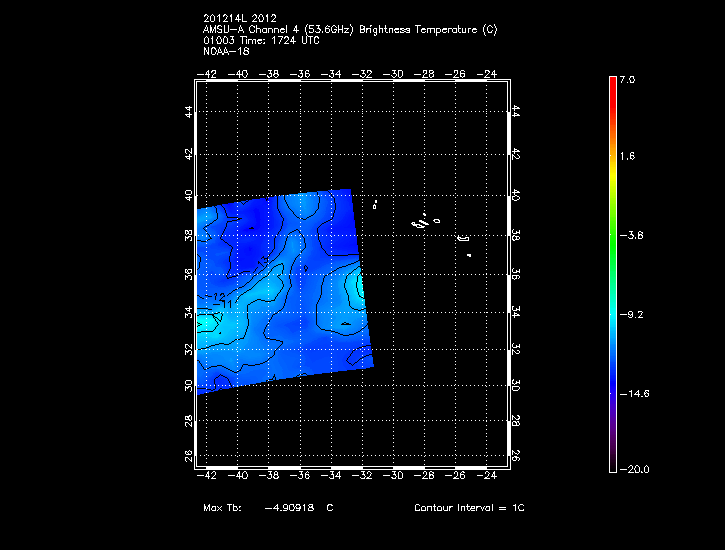The width and height of the screenshot is (725, 550).
Task: Click the -14.6 label on the color scale
Action: (634, 393)
